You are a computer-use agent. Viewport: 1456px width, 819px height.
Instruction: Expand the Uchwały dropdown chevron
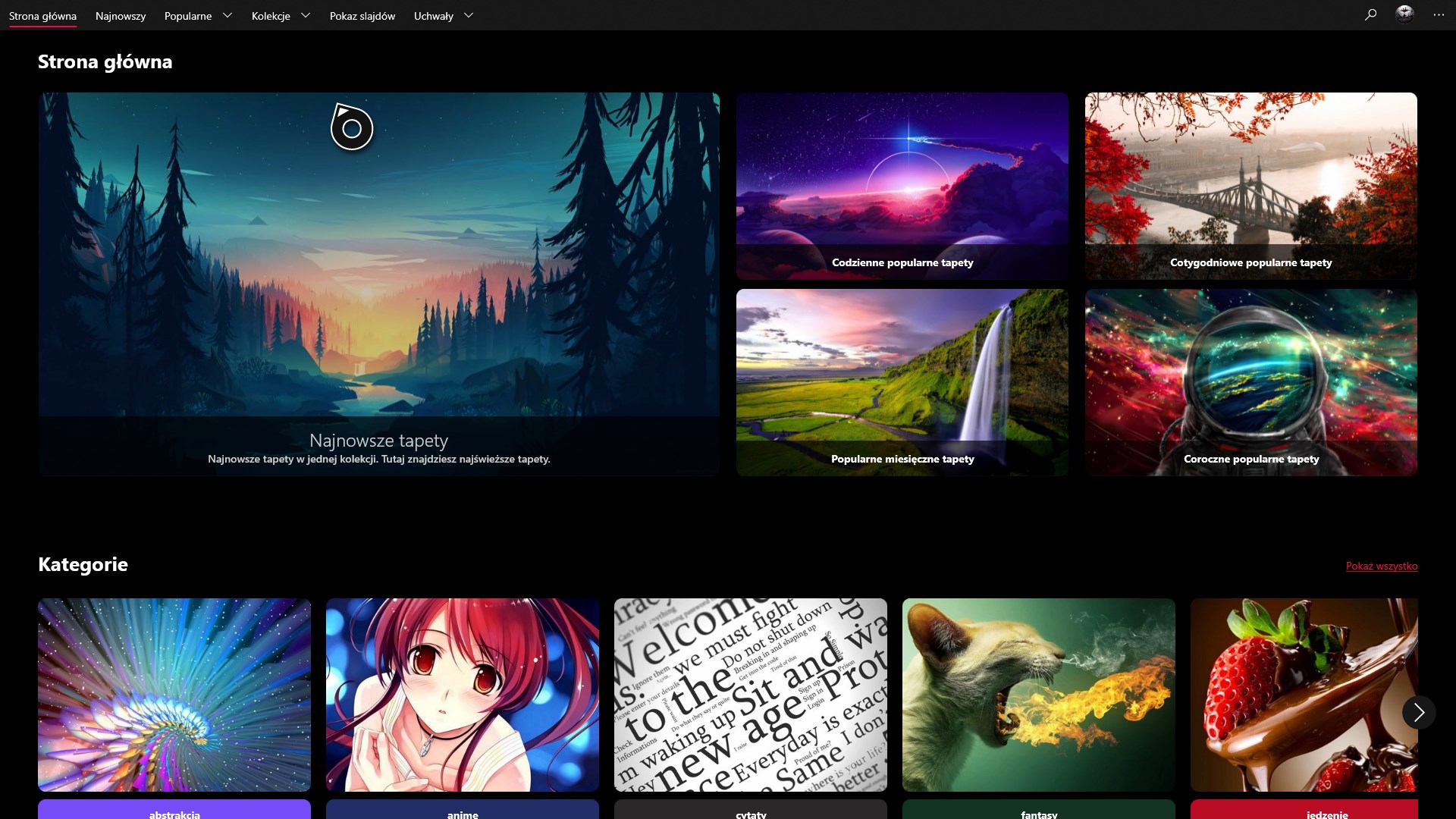click(x=469, y=15)
